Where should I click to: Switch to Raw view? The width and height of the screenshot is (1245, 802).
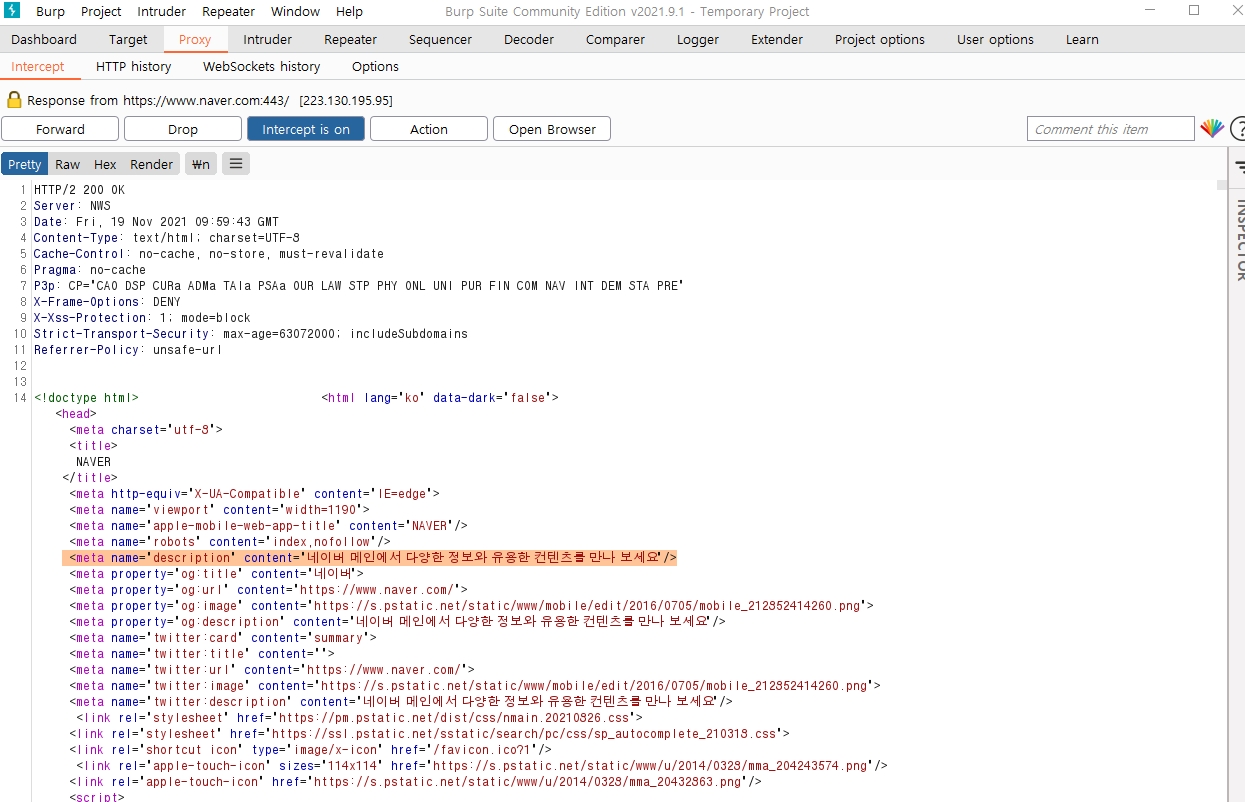click(x=68, y=164)
